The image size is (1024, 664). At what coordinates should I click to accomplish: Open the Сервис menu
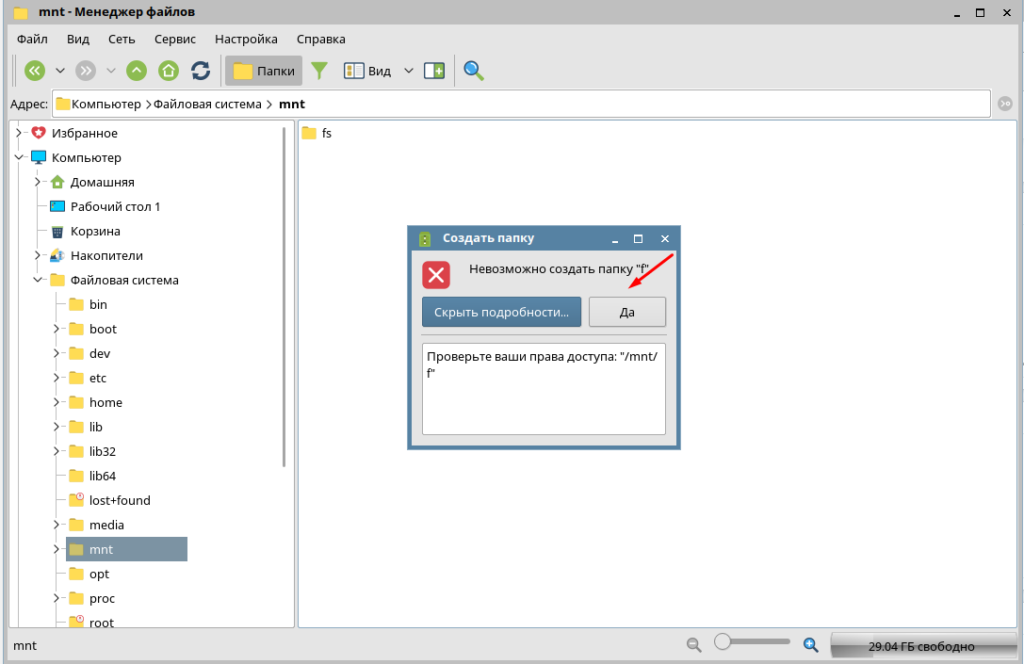tap(175, 39)
